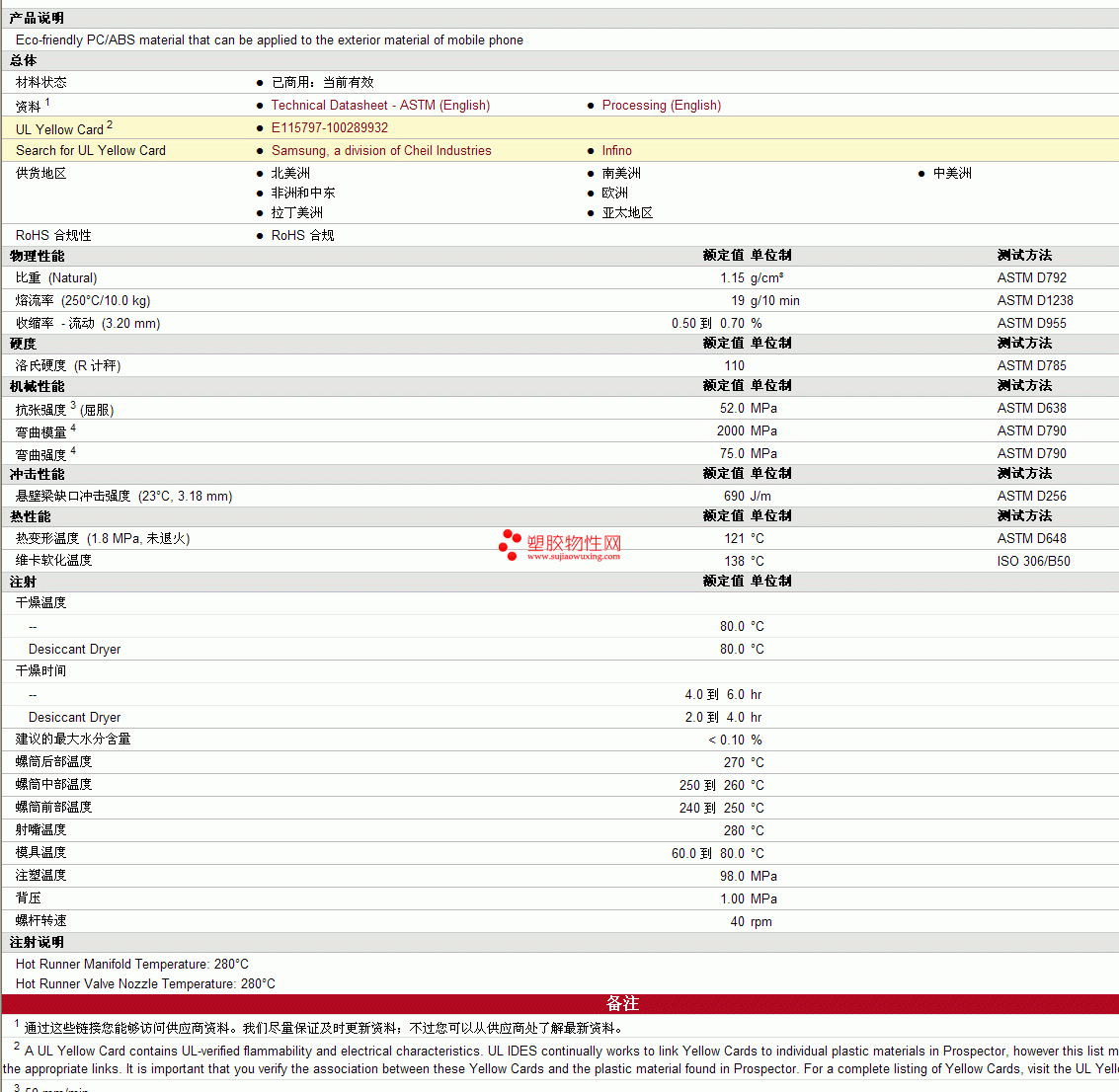Select Hot Runner Manifold Temperature: 280°C line
Image resolution: width=1119 pixels, height=1092 pixels.
[x=132, y=965]
